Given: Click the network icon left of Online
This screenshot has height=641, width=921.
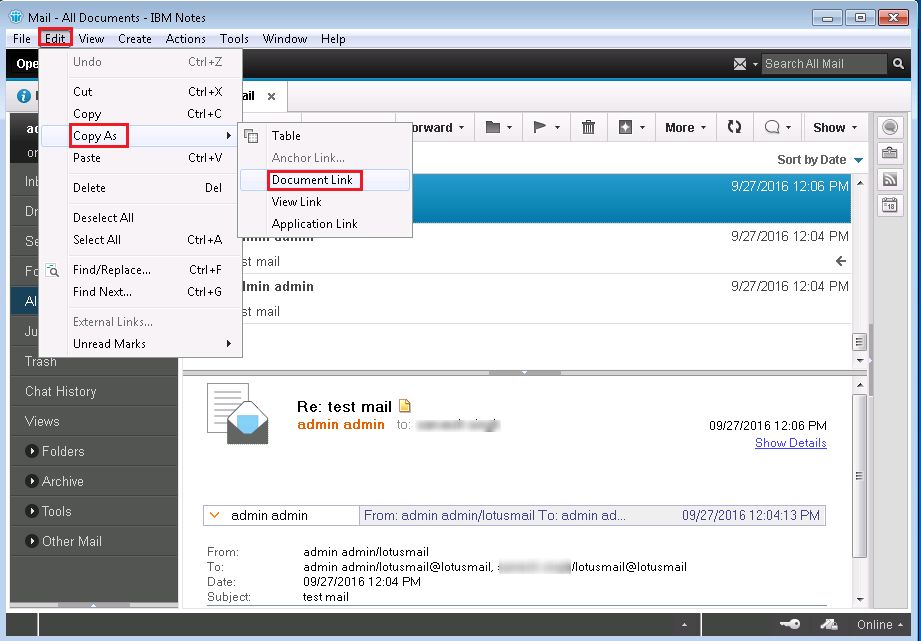Looking at the screenshot, I should (x=829, y=624).
